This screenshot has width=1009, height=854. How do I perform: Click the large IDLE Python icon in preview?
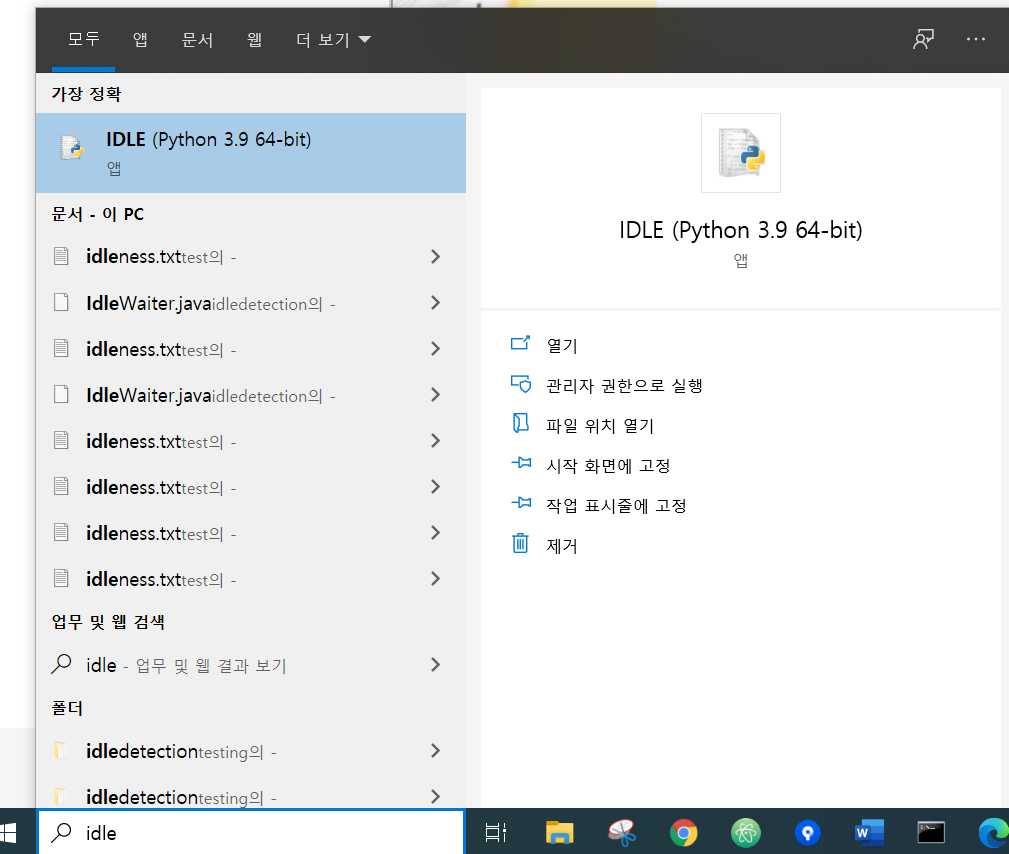(741, 153)
